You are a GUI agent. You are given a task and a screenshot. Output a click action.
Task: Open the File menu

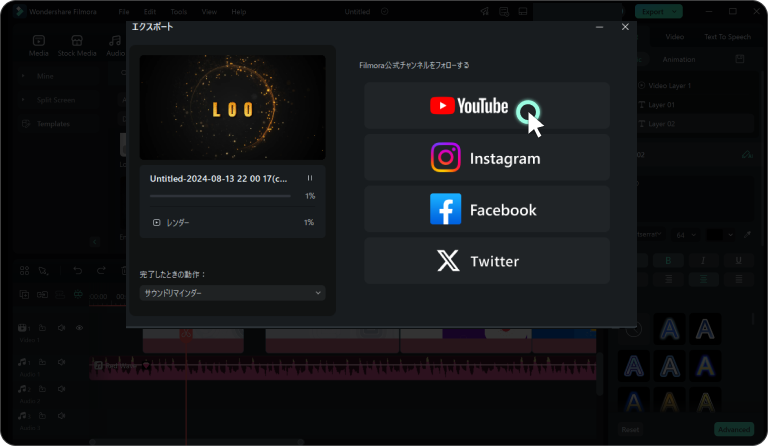point(124,12)
